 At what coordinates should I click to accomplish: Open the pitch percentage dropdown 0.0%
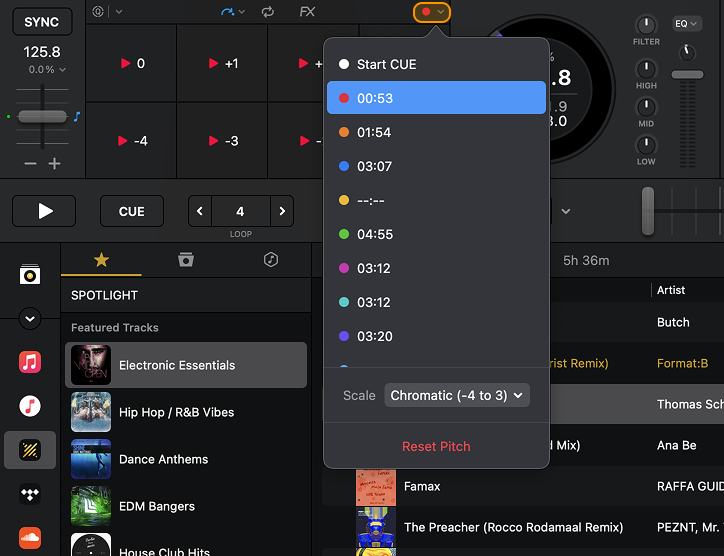47,70
